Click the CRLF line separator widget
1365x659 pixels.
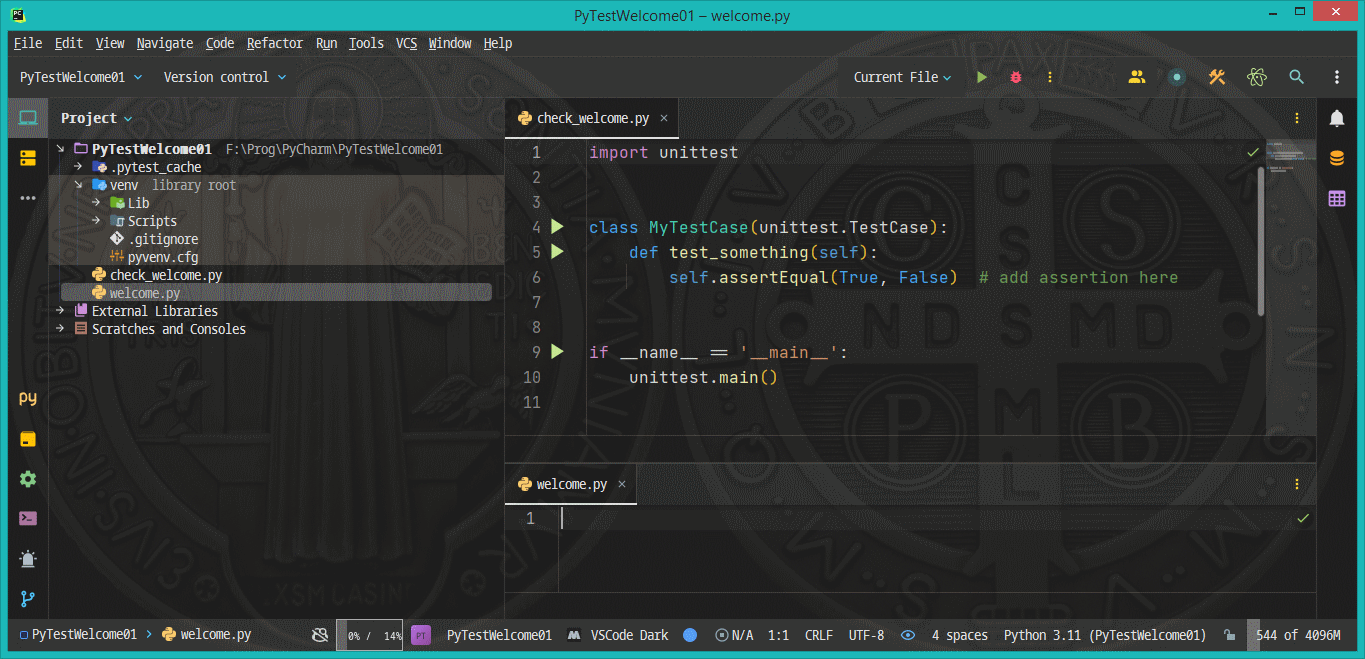(818, 635)
